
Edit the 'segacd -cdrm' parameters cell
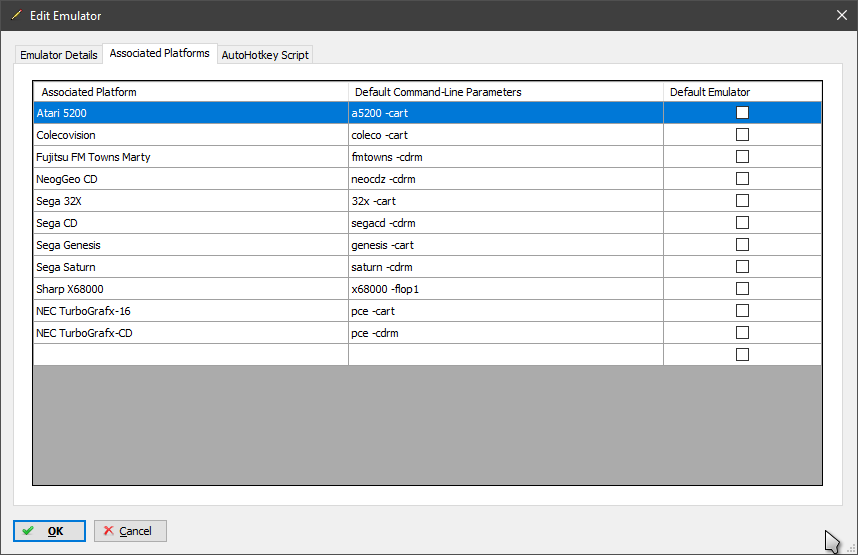(x=506, y=223)
